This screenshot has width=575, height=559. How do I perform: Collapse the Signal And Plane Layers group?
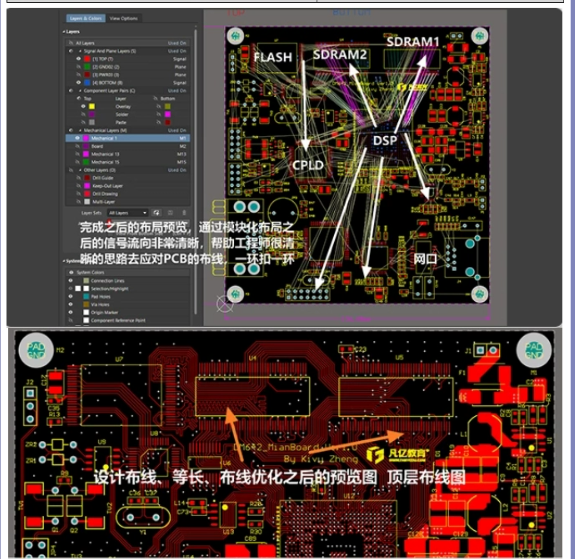click(x=80, y=51)
